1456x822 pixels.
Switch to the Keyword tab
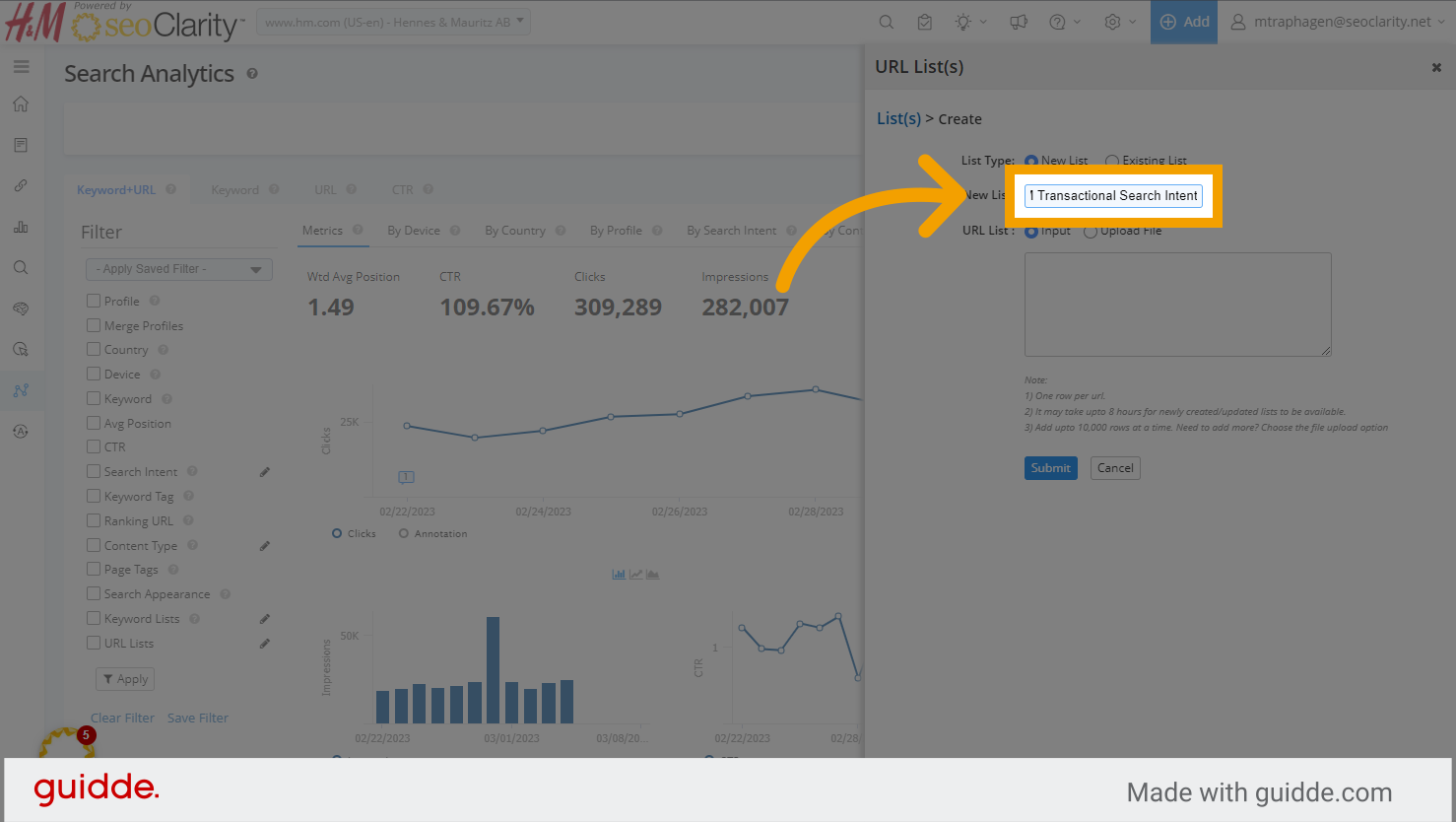point(234,190)
